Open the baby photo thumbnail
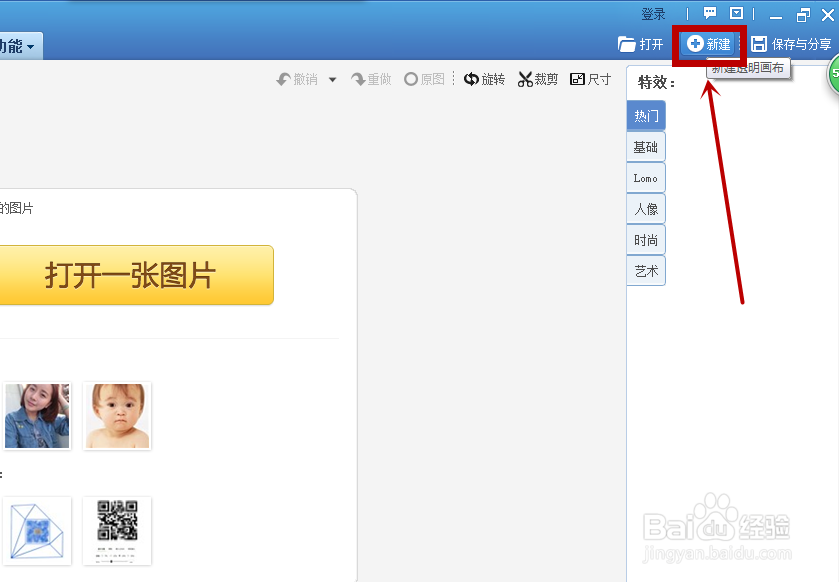 click(117, 414)
